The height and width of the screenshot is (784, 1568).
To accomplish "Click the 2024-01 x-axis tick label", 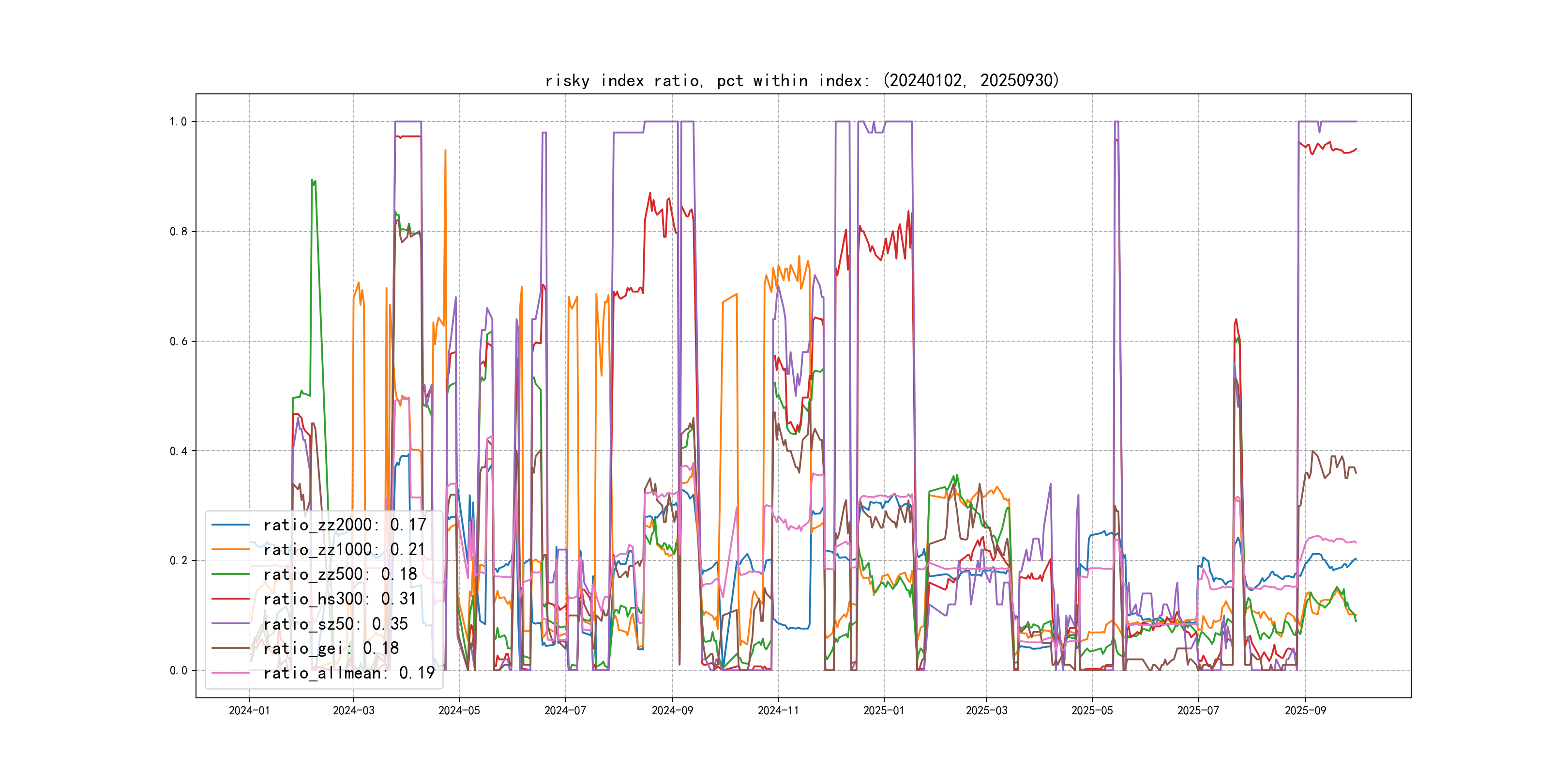I will [249, 711].
